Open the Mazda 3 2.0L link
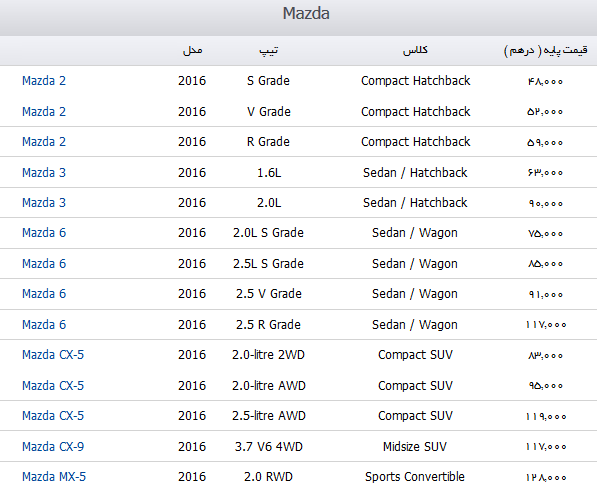 pos(44,202)
